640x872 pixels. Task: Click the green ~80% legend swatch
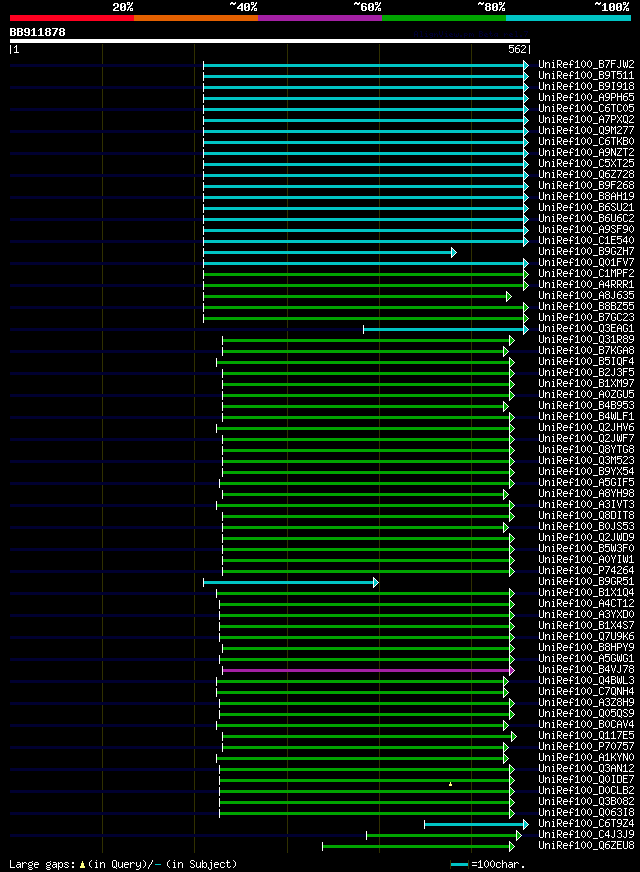(444, 18)
